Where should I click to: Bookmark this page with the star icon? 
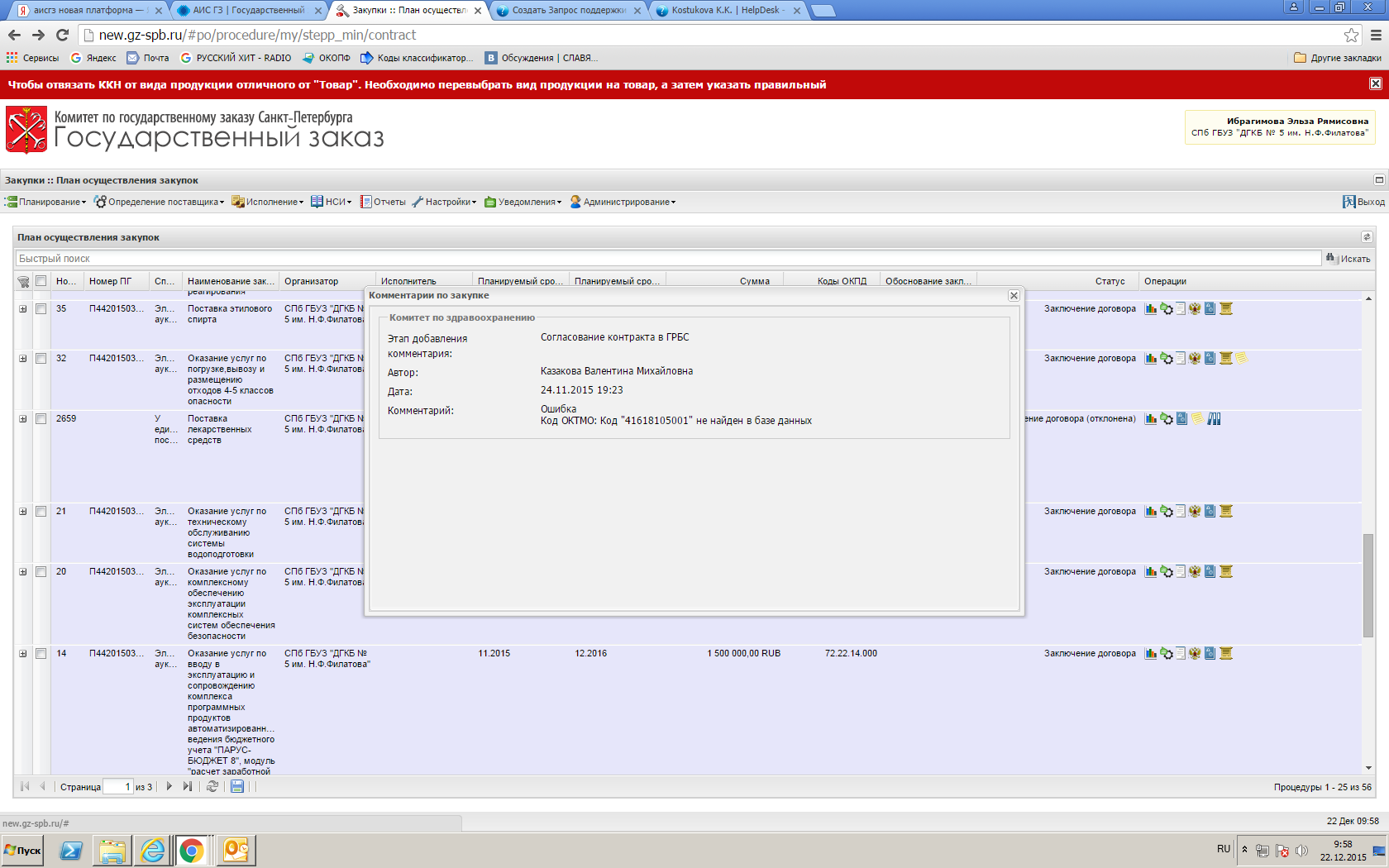coord(1351,35)
